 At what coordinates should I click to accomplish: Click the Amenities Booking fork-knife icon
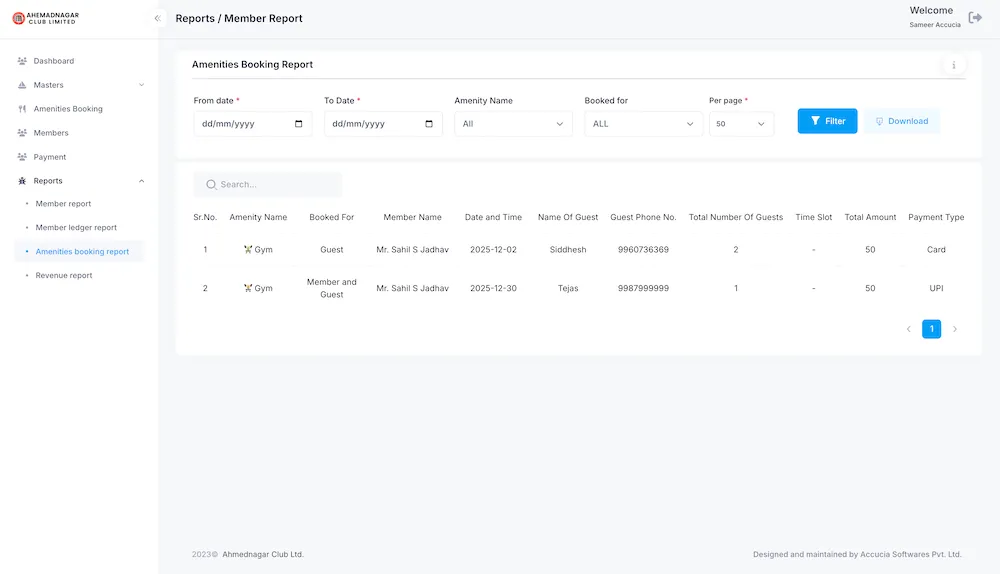click(22, 109)
